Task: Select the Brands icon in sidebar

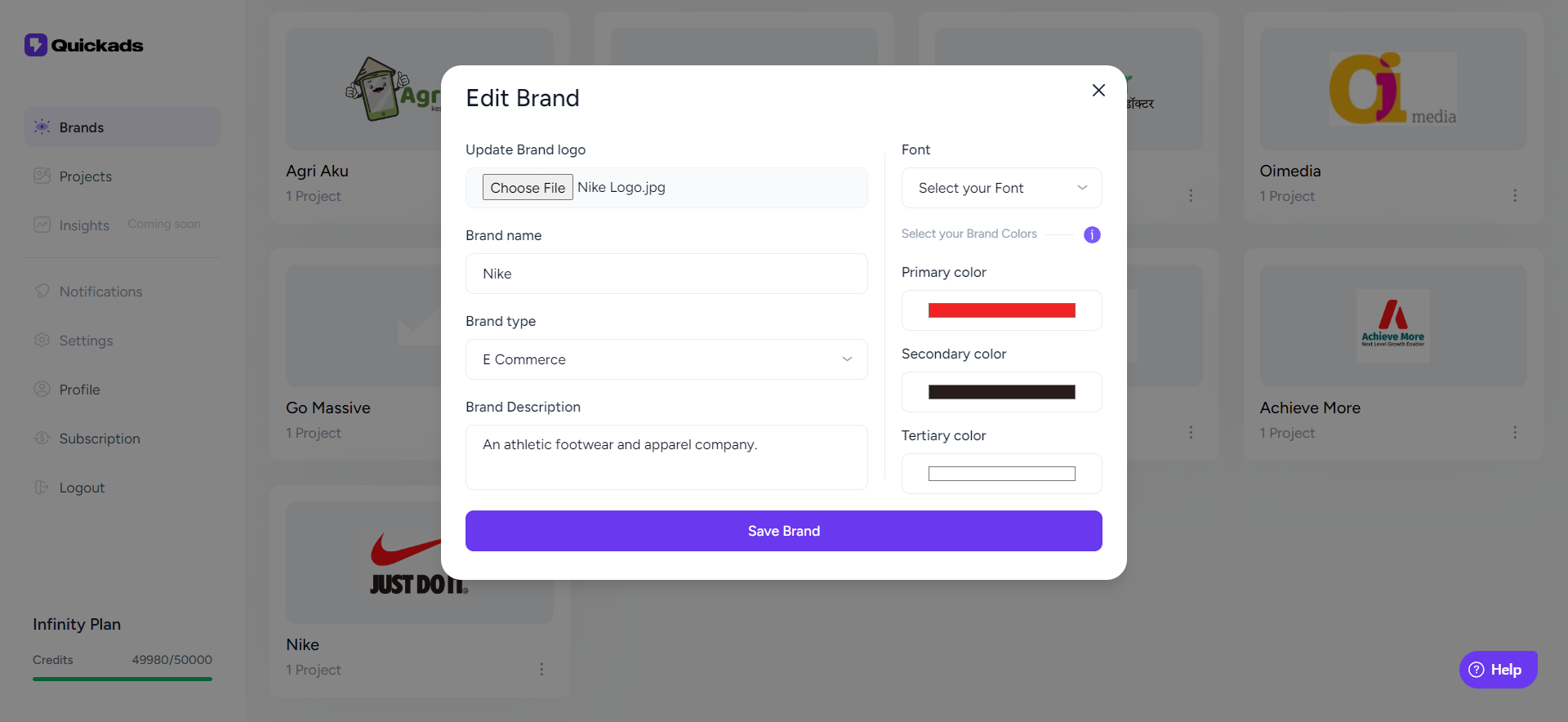Action: point(42,127)
